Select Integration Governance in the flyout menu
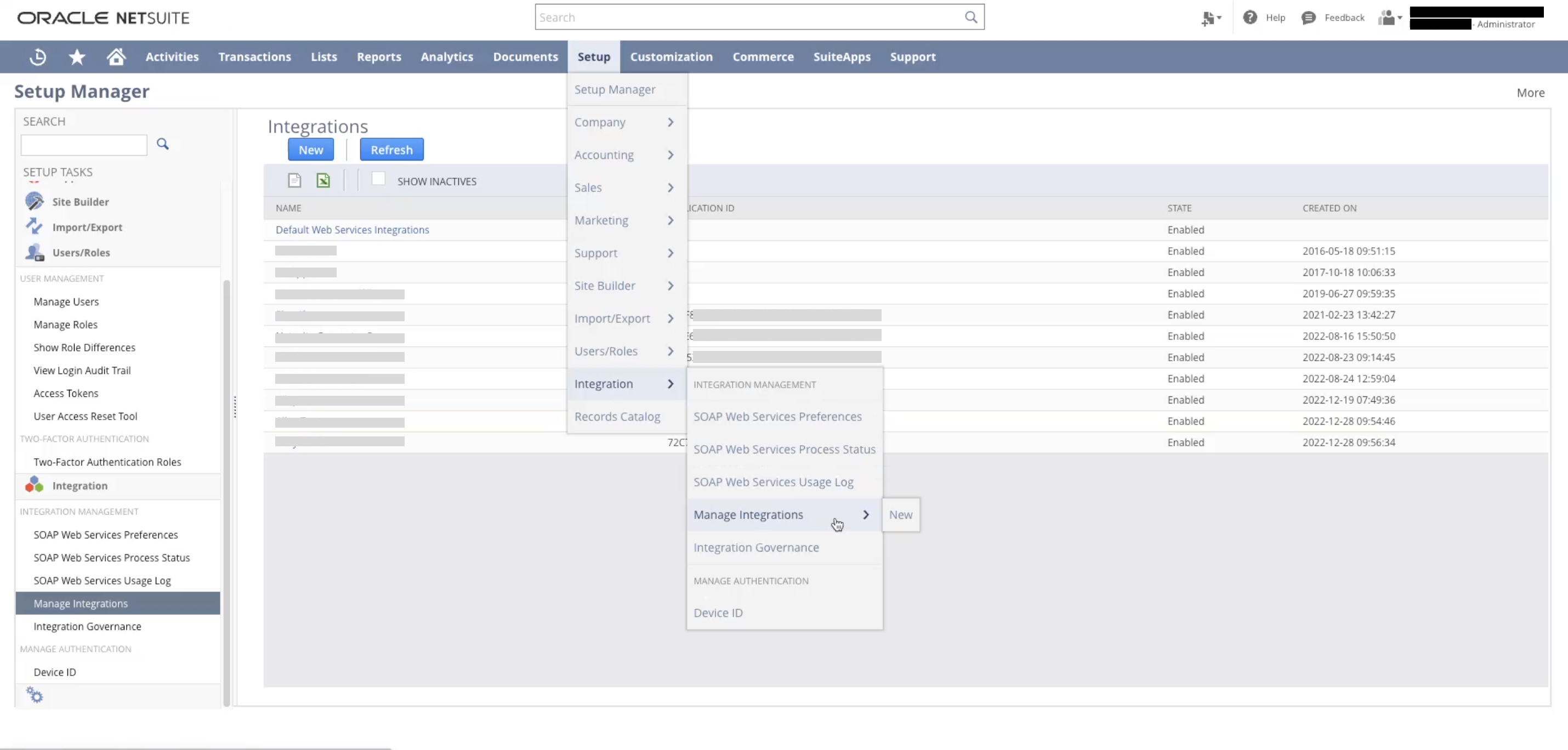This screenshot has width=1568, height=750. [756, 547]
